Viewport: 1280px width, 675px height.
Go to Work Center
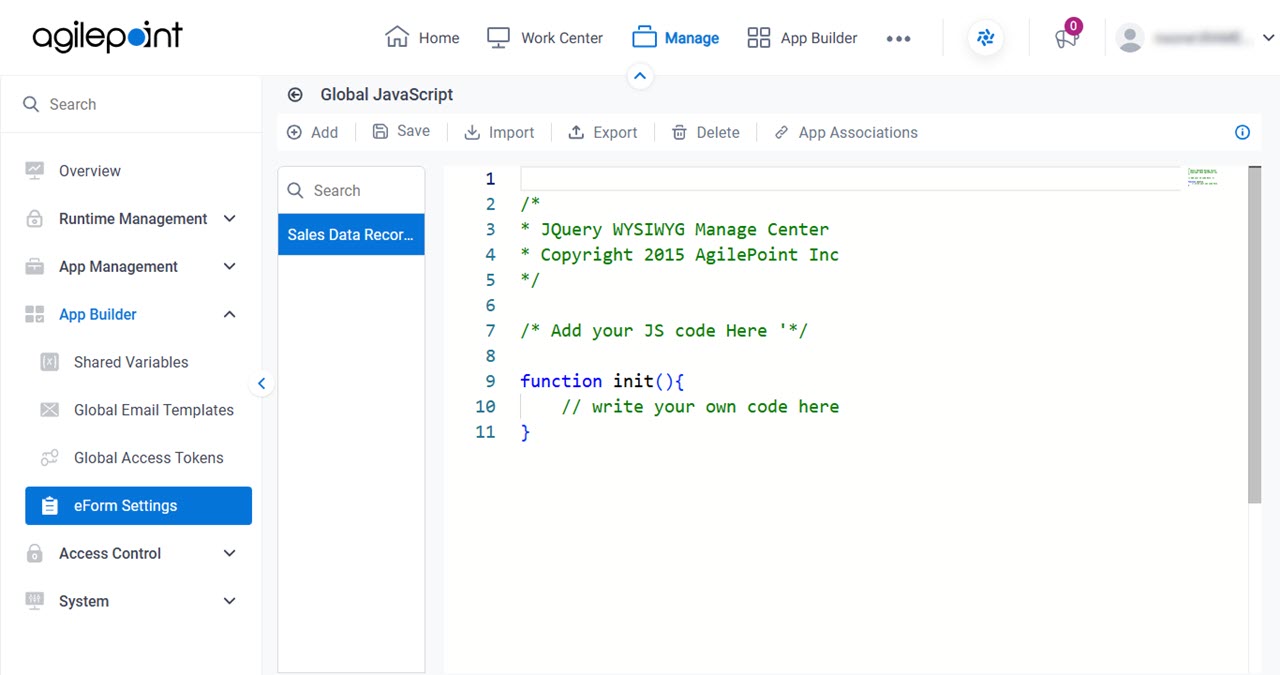point(545,38)
